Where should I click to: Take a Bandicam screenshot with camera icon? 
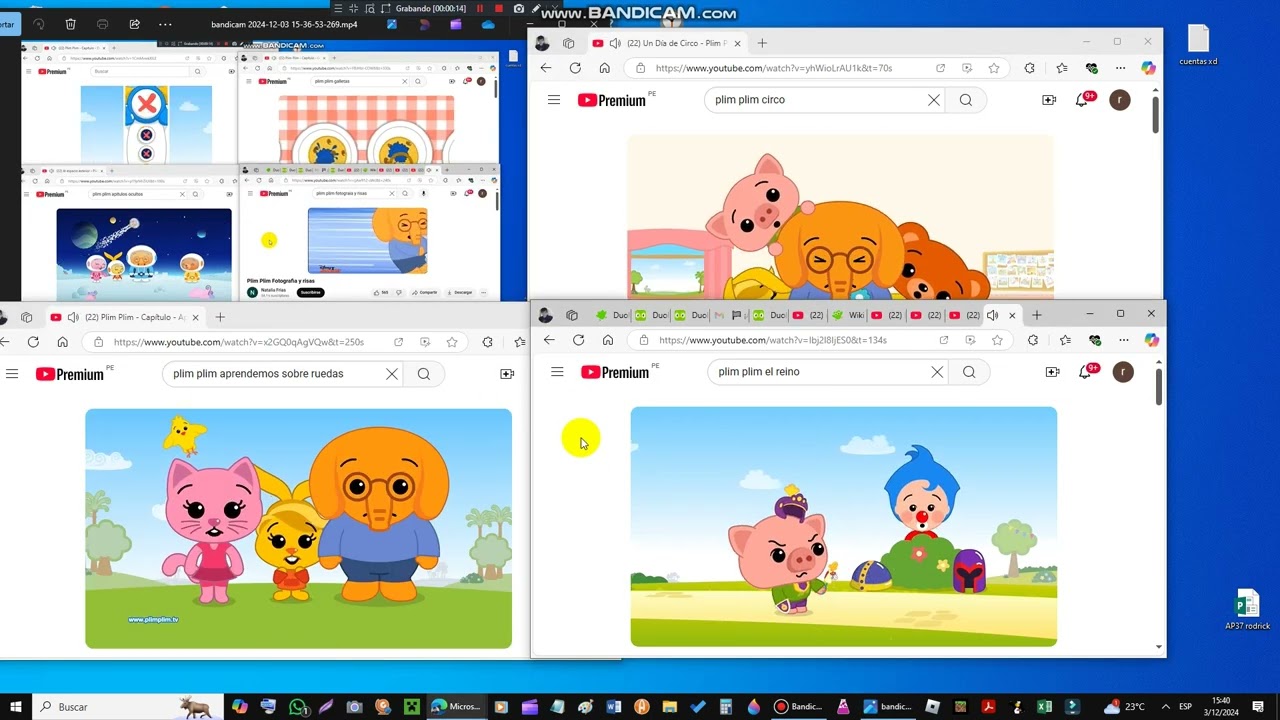click(x=518, y=9)
